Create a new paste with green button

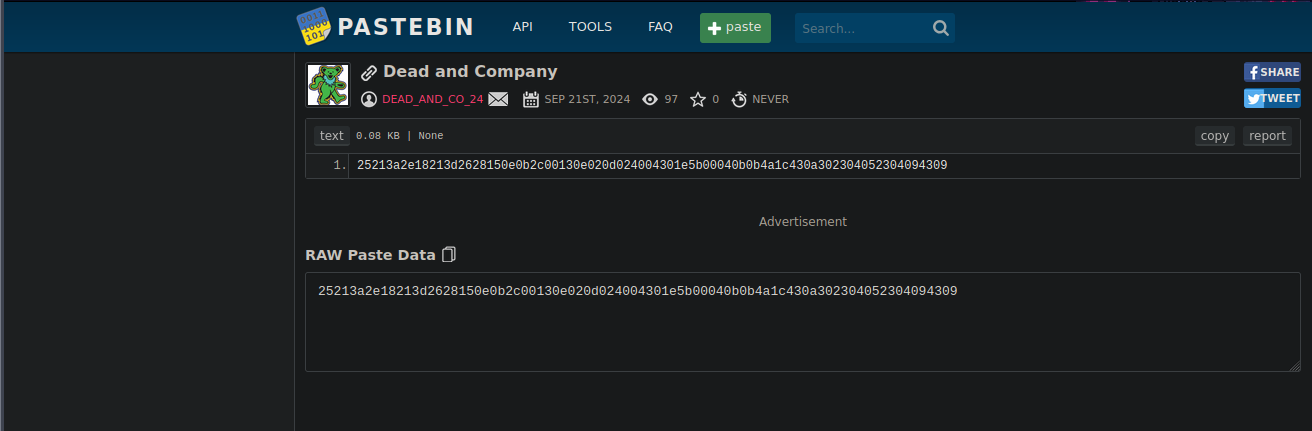pyautogui.click(x=735, y=27)
